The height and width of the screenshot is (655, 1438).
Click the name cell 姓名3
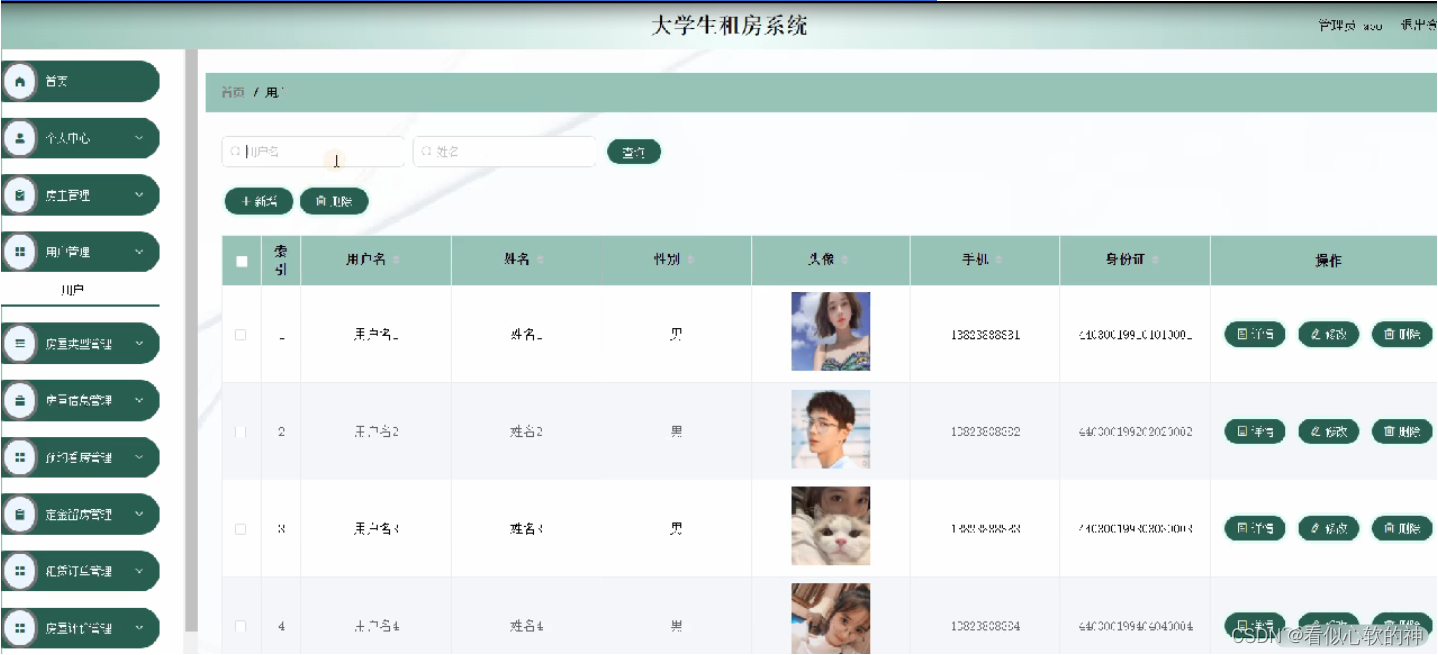click(526, 529)
